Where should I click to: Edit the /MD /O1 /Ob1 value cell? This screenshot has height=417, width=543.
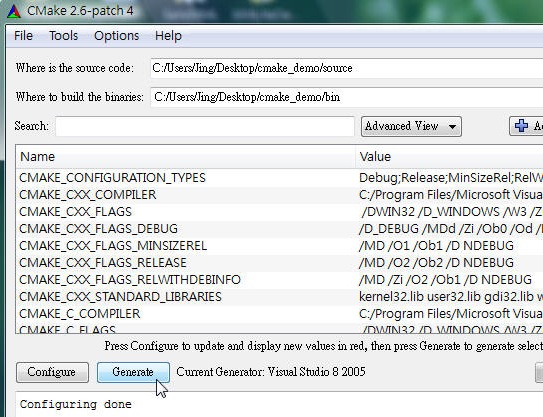click(x=449, y=246)
